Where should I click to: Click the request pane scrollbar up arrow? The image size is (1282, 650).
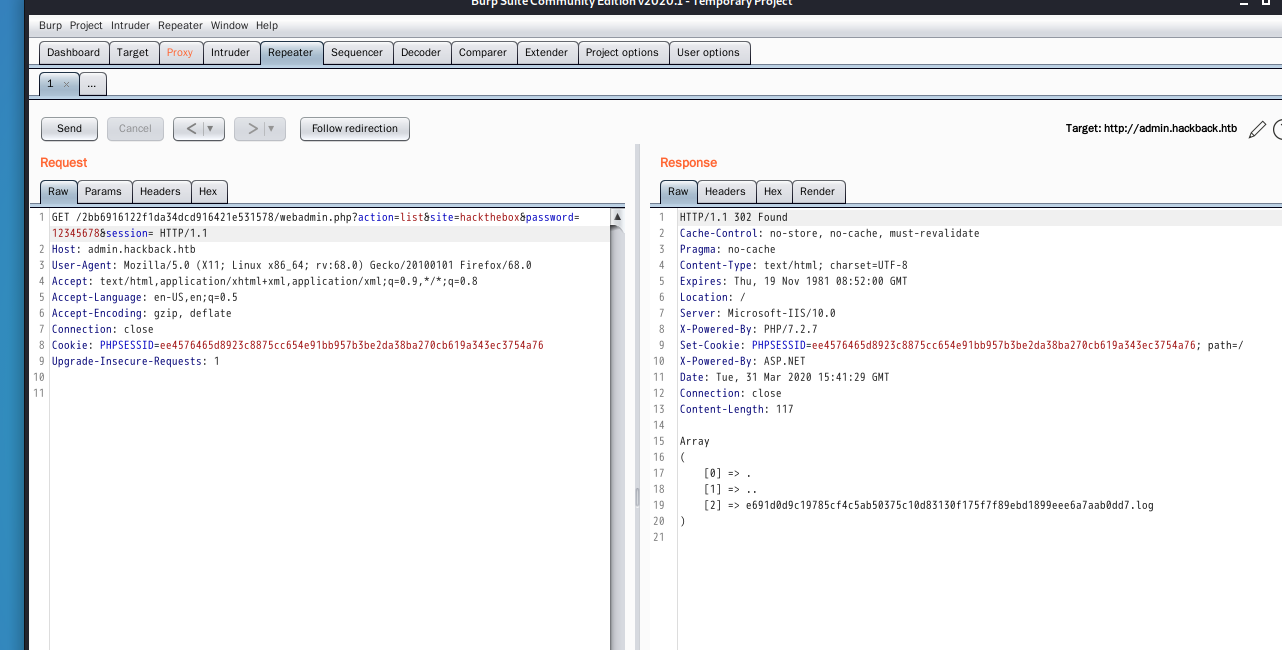pyautogui.click(x=617, y=216)
